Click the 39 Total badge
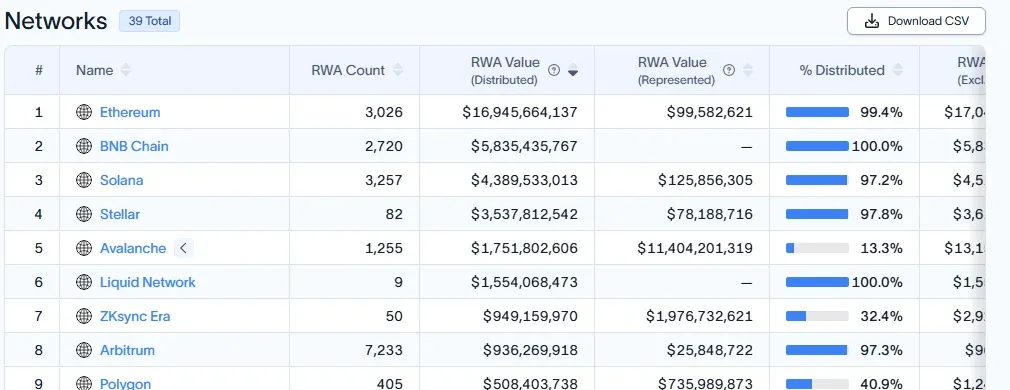Screen dimensions: 1010x390 (149, 21)
